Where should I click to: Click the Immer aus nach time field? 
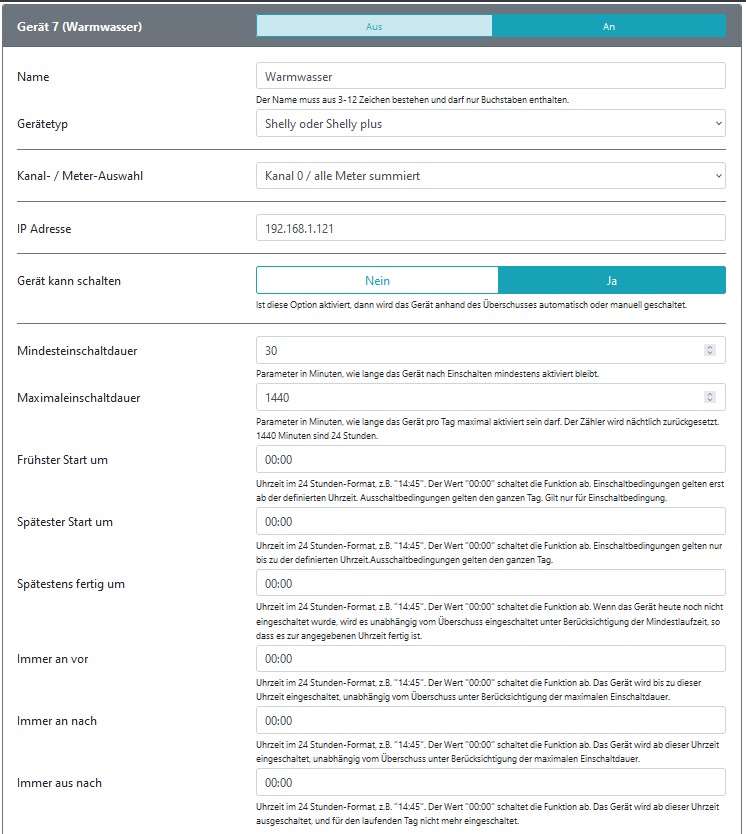[490, 783]
